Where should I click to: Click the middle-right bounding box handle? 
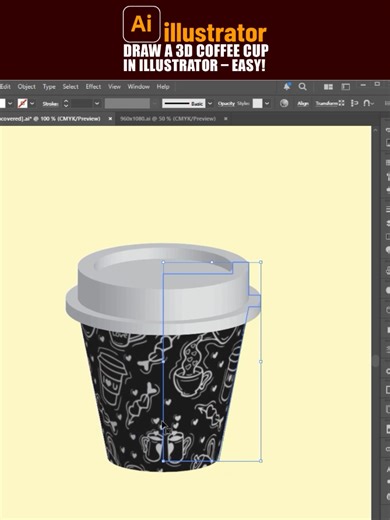261,361
